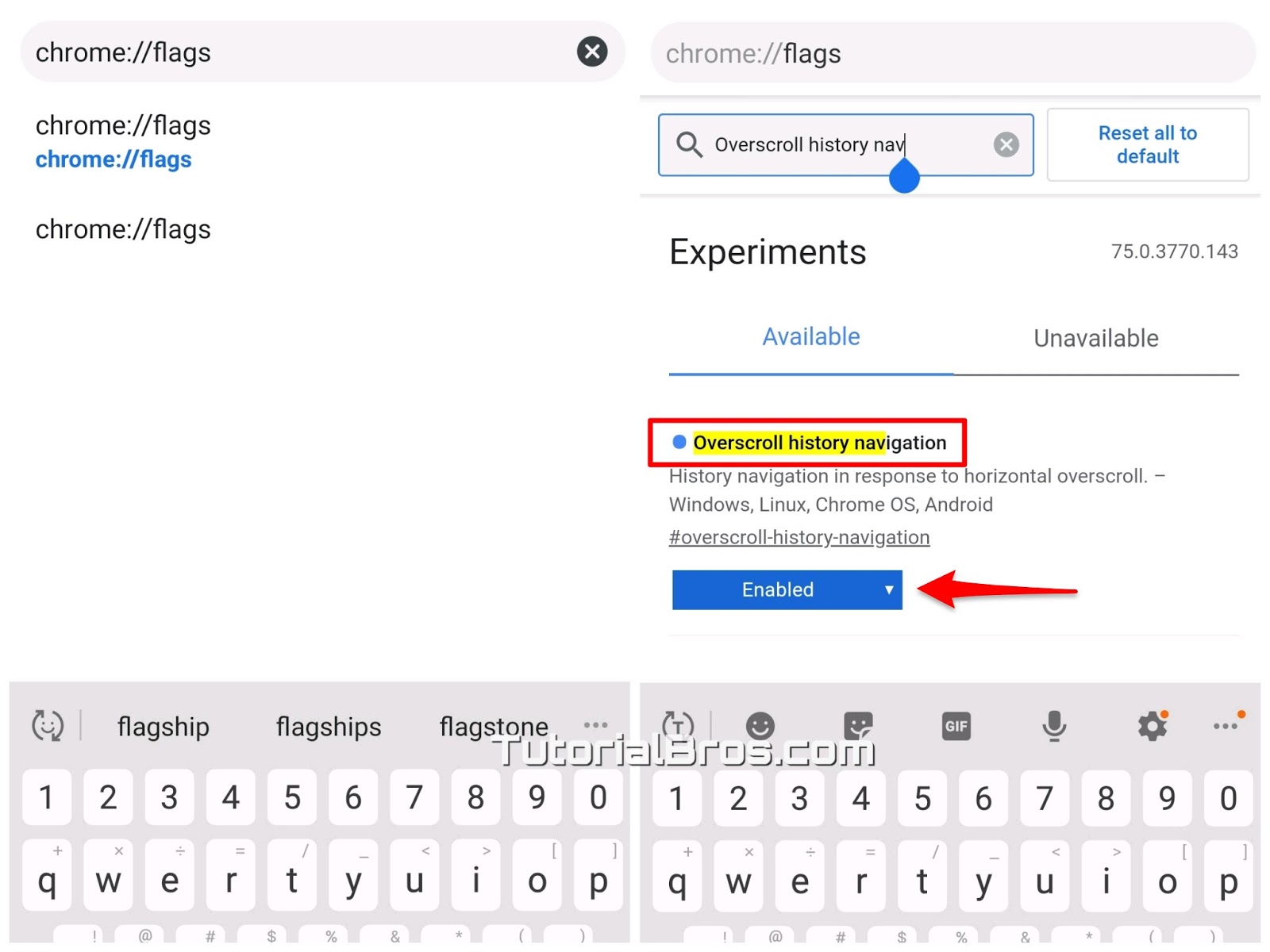This screenshot has height=952, width=1270.
Task: Tap key 5 on left keyboard
Action: (292, 797)
